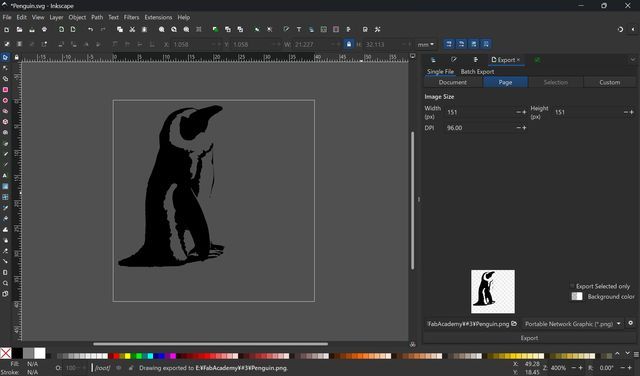Open Background color swatch
Image resolution: width=640 pixels, height=376 pixels.
pos(577,296)
